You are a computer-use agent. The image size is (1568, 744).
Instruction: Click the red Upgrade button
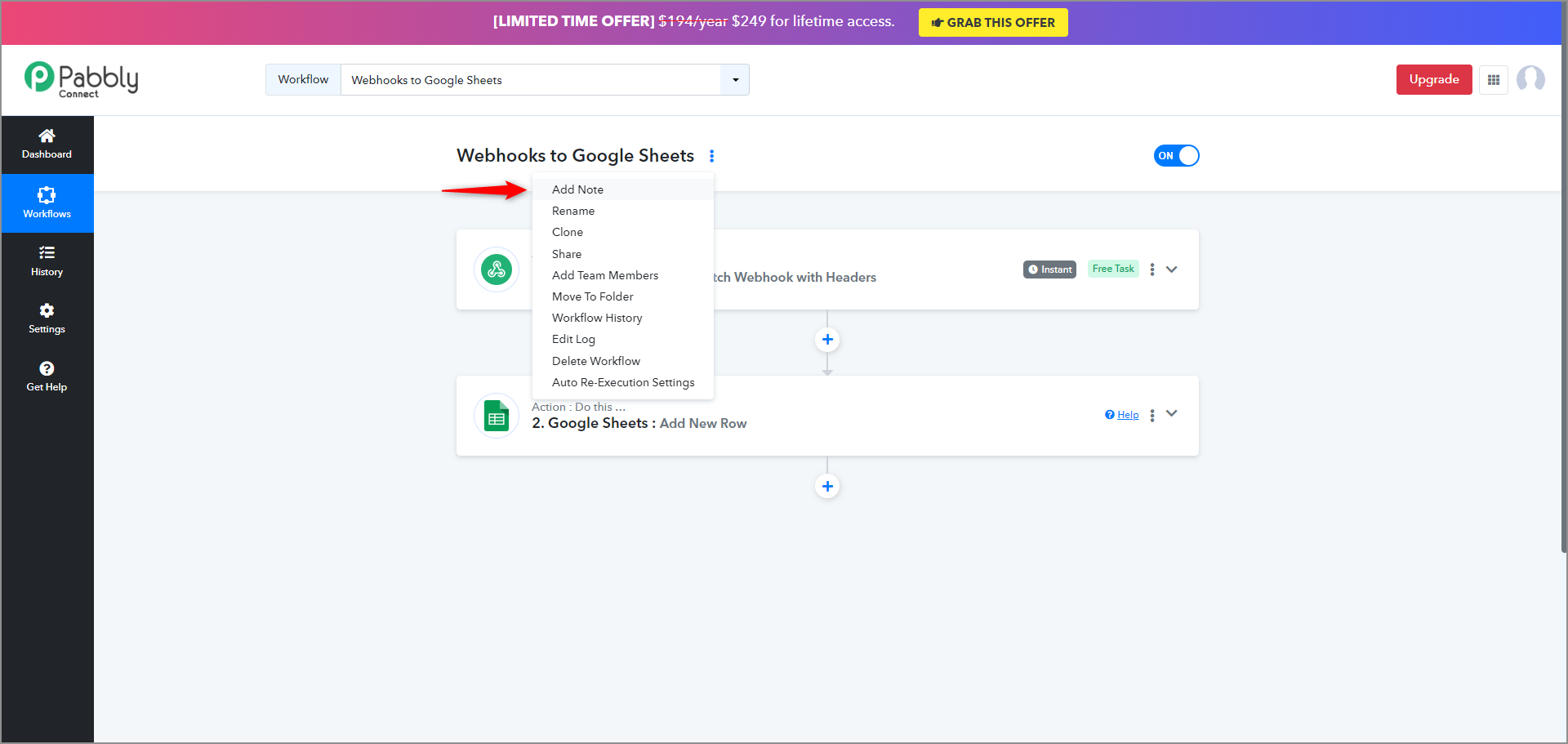(1434, 79)
